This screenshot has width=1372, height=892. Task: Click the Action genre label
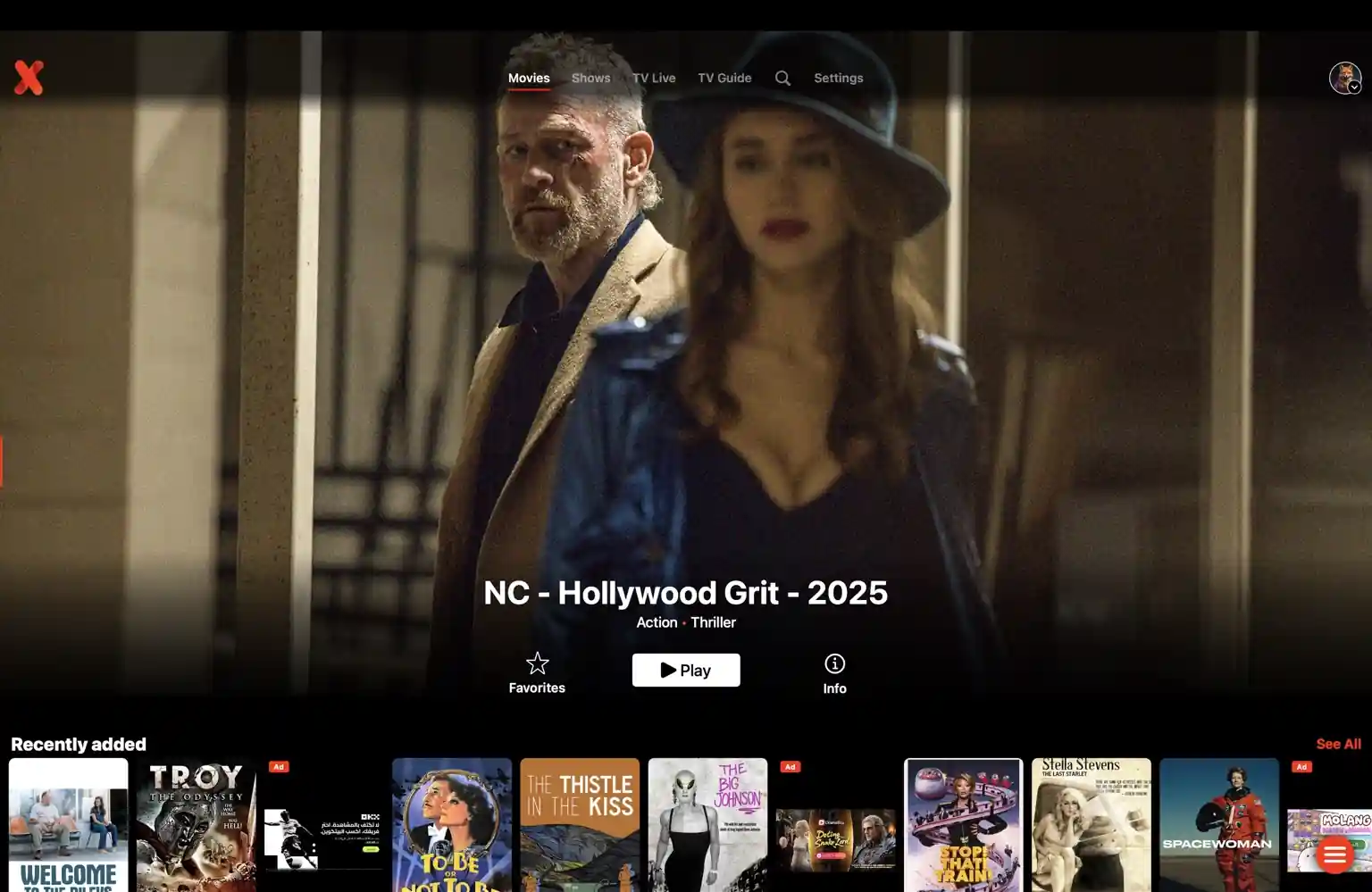(x=657, y=622)
